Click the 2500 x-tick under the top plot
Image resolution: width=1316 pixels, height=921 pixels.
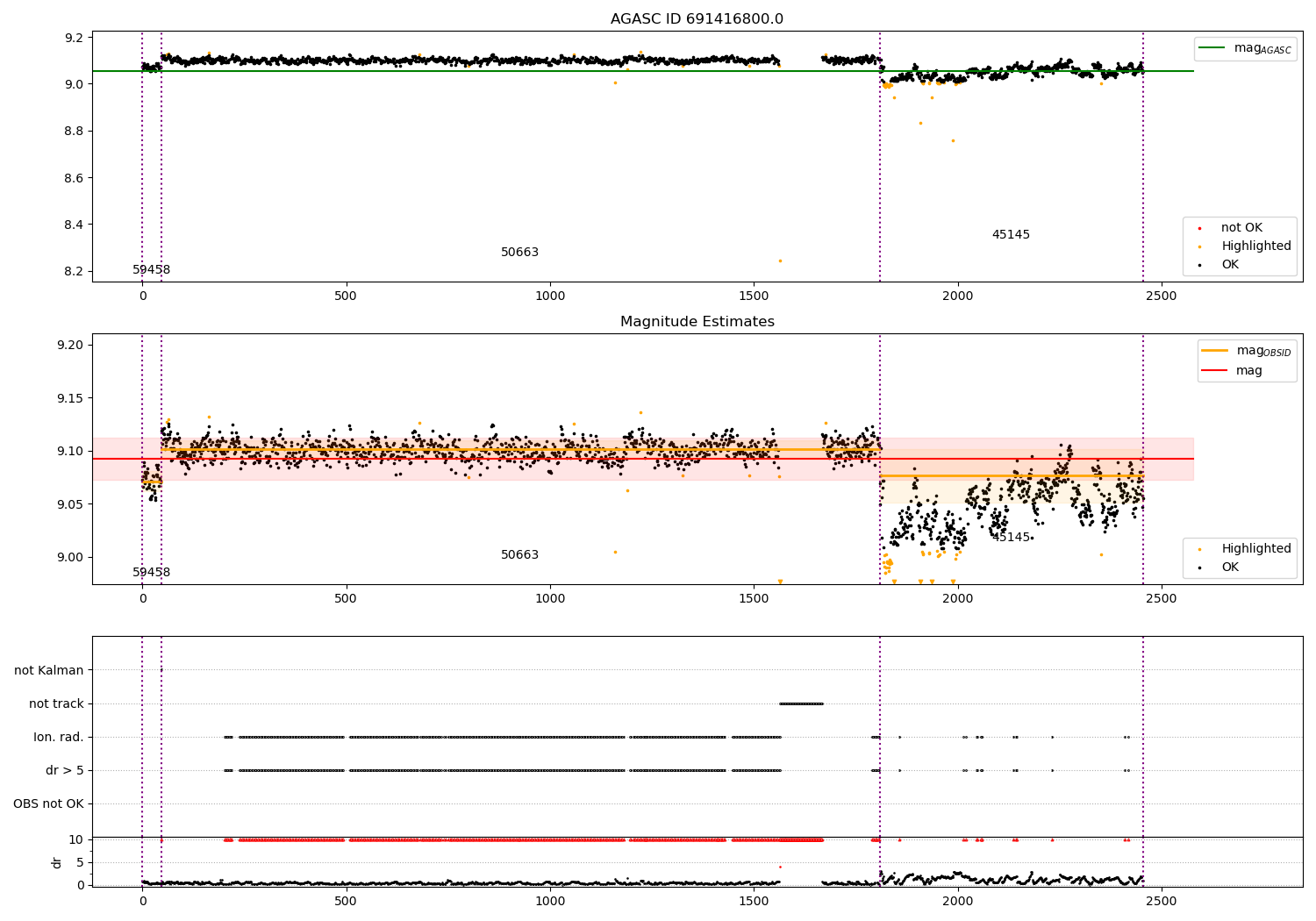click(1162, 296)
